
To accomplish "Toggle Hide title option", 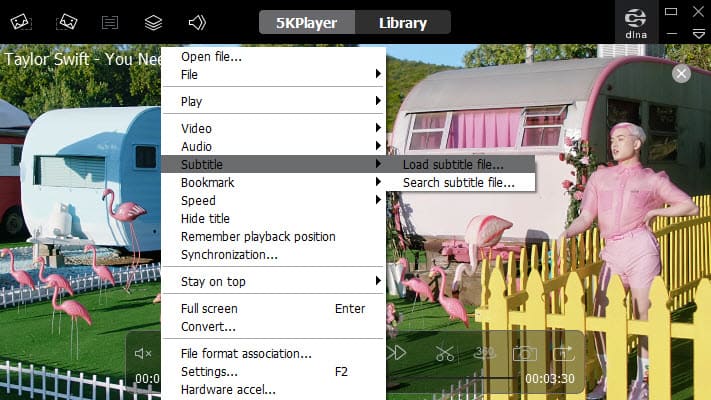I will [x=273, y=219].
